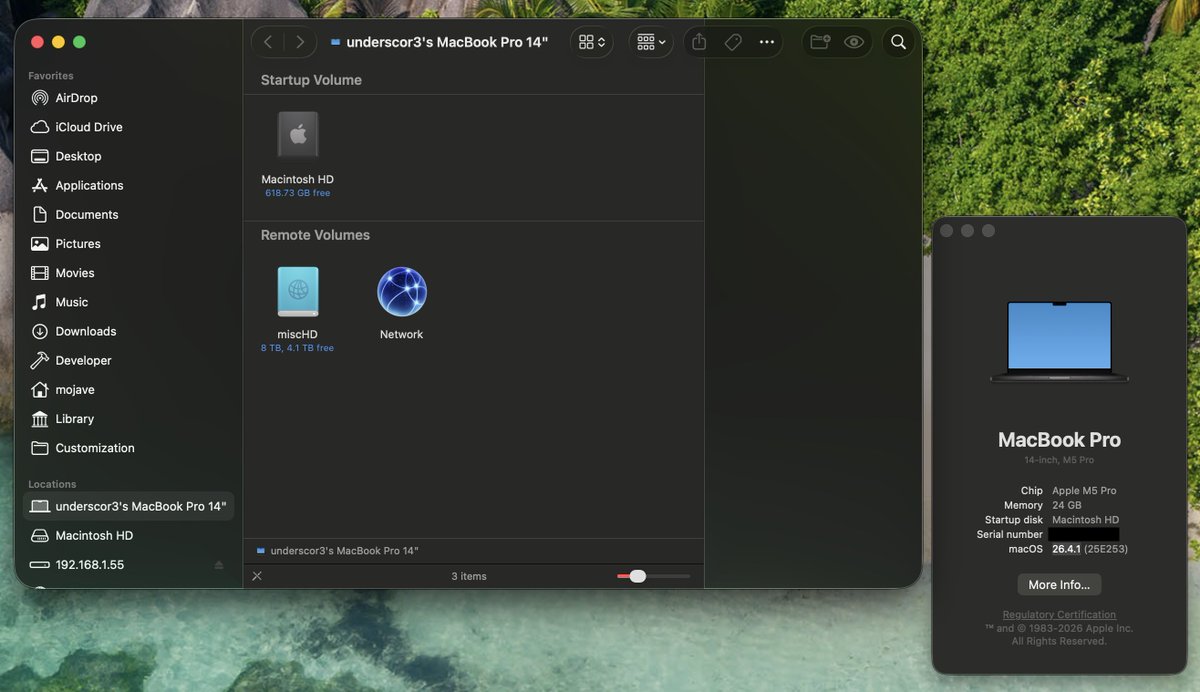Open iCloud Drive in the sidebar

(x=128, y=127)
